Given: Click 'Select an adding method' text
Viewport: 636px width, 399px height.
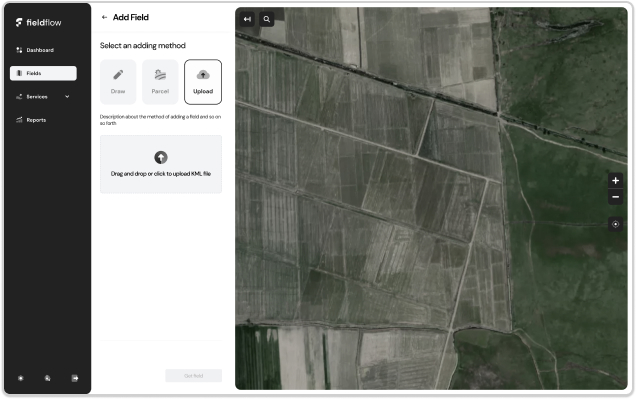Looking at the screenshot, I should tap(143, 45).
